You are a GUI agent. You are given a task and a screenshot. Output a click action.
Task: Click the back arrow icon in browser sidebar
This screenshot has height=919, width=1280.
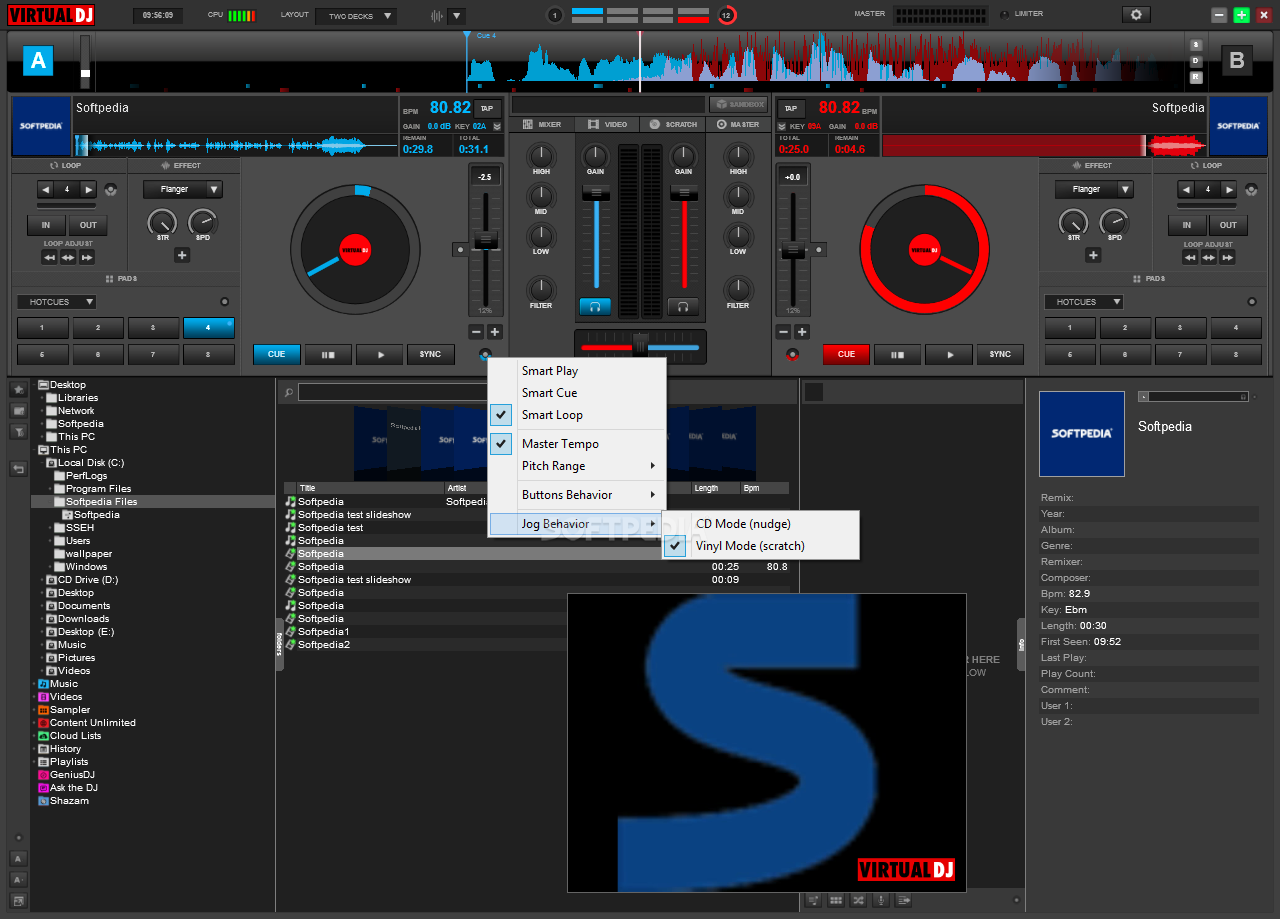coord(18,468)
